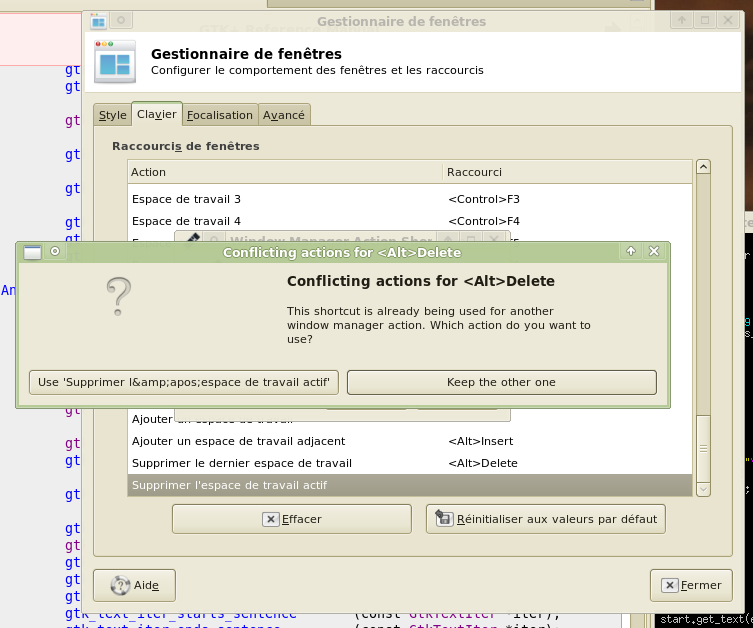Open the conflict dialog window menu icon
This screenshot has width=753, height=628.
point(32,252)
